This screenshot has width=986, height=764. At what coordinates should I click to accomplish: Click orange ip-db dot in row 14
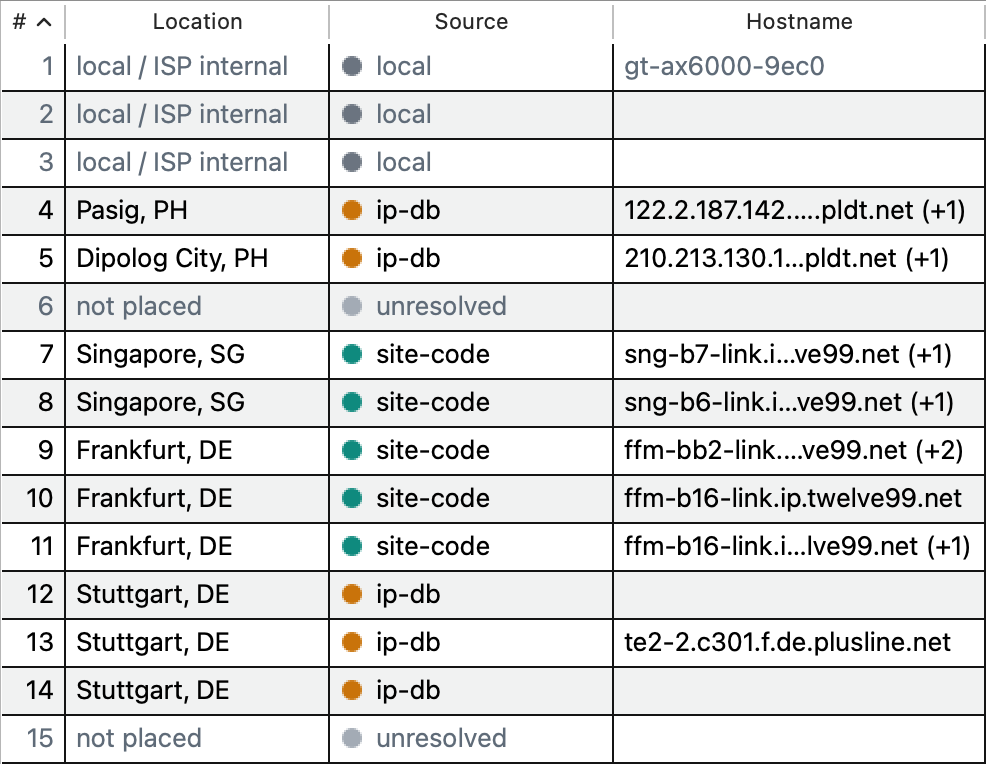(x=352, y=690)
